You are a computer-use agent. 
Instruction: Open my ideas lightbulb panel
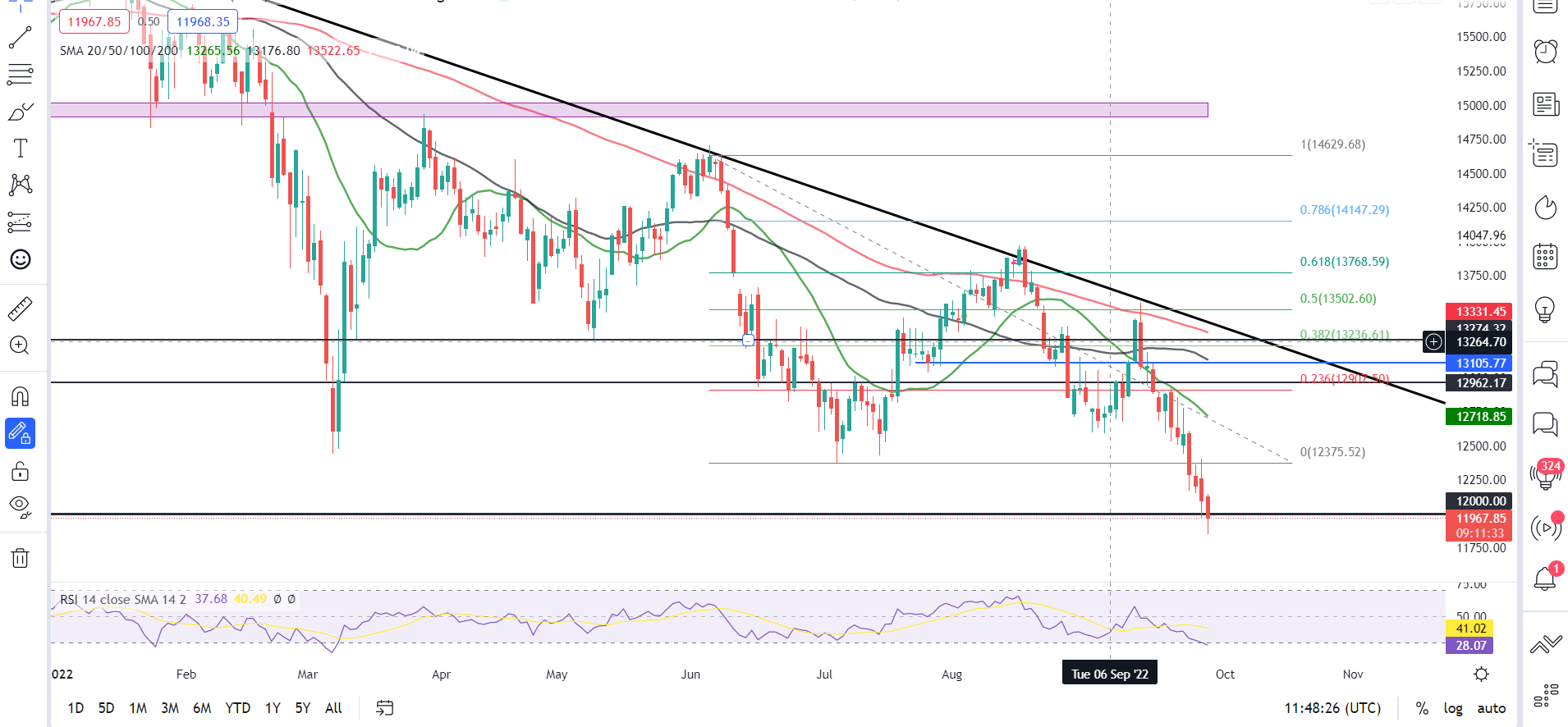coord(1546,310)
